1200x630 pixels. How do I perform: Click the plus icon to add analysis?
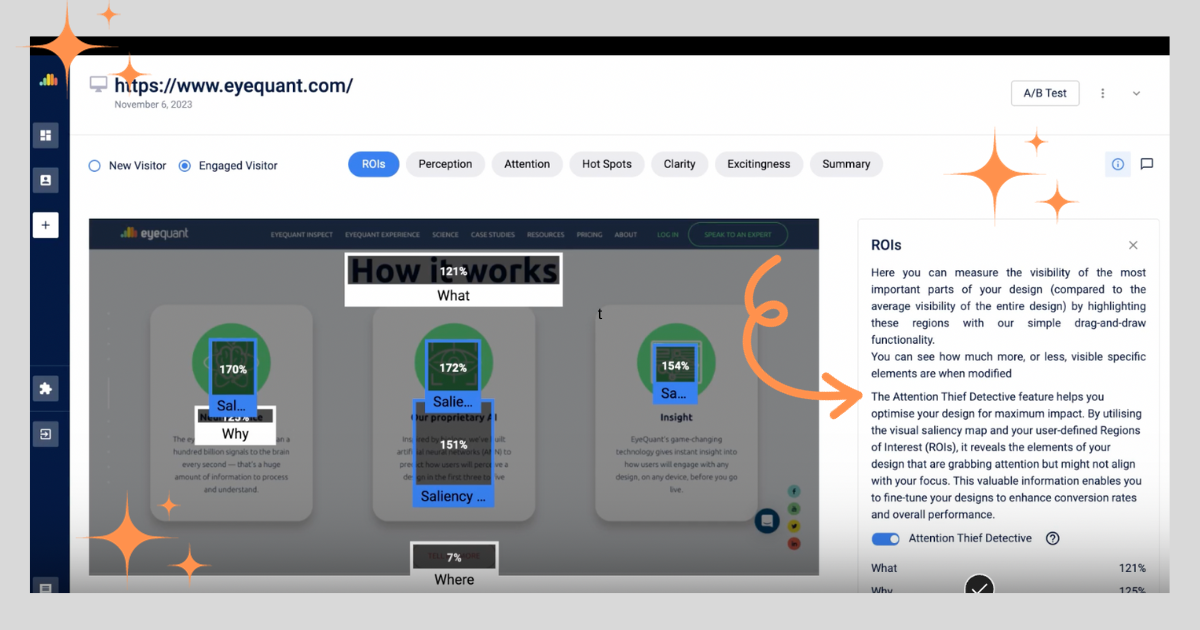point(45,225)
